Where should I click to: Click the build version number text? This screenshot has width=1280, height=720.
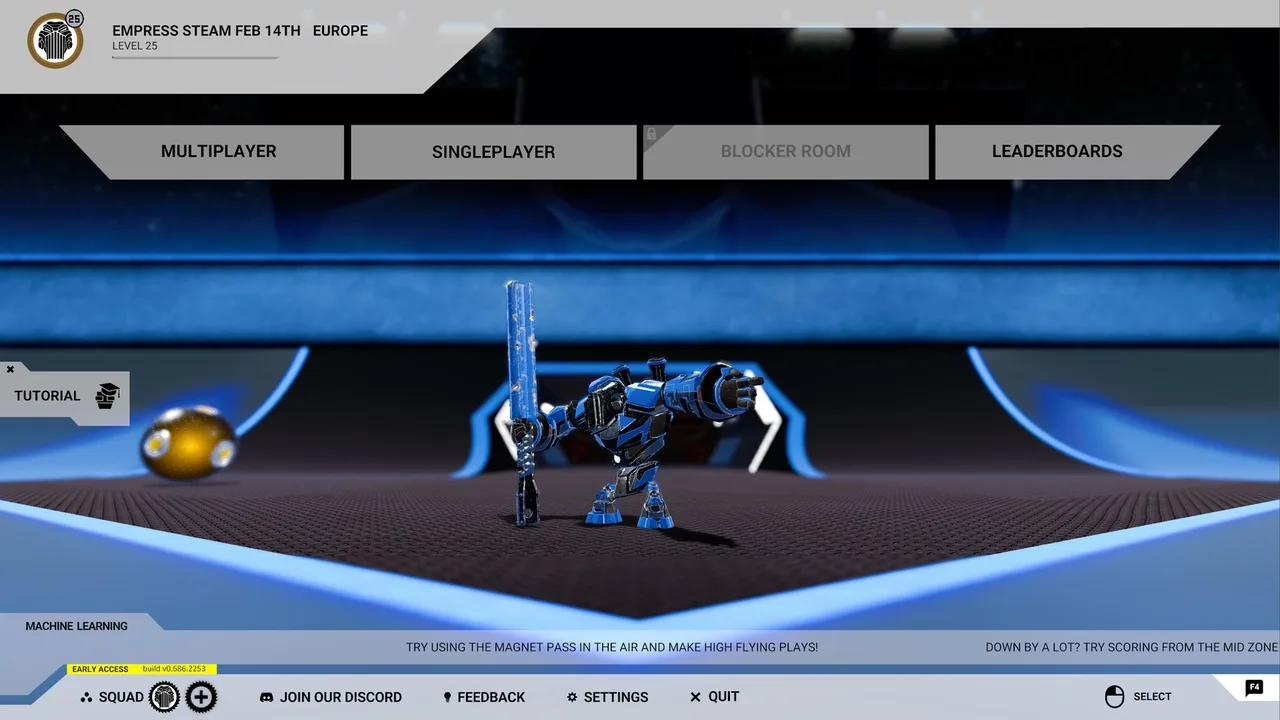tap(176, 669)
